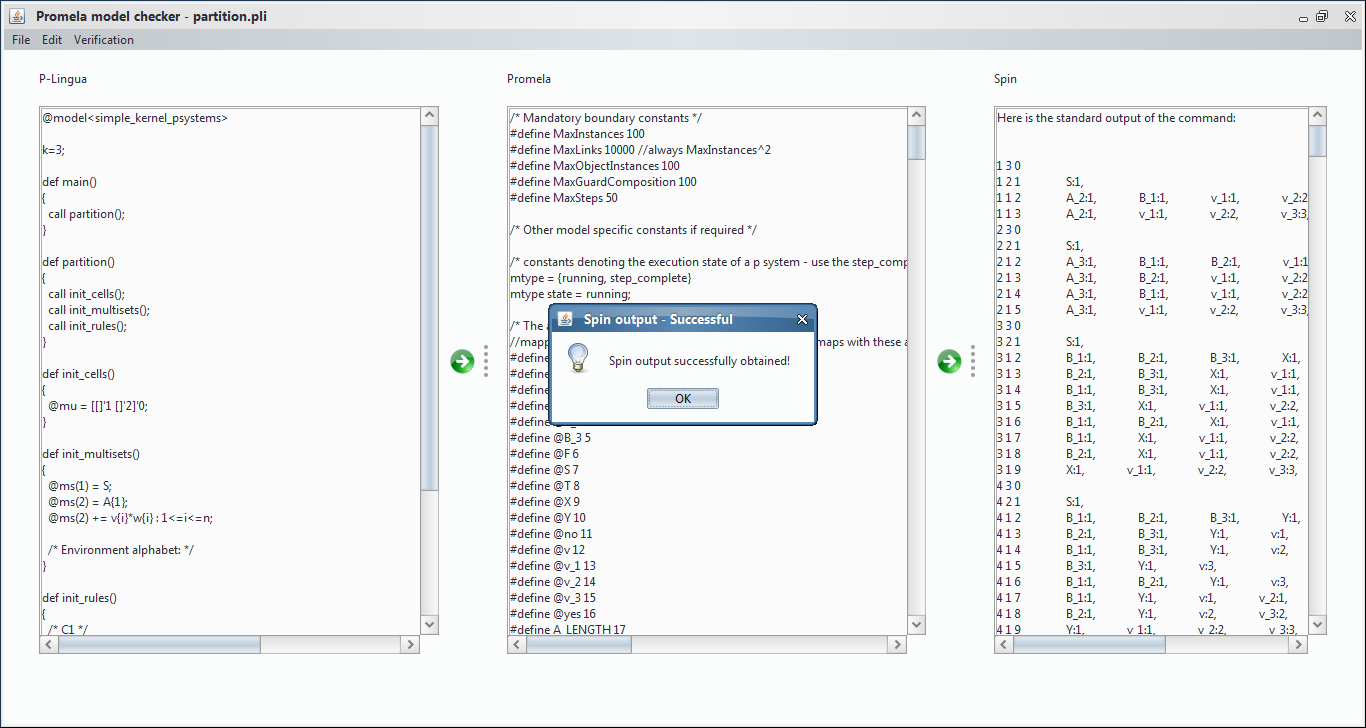The image size is (1366, 728).
Task: Open the Edit menu
Action: coord(52,40)
